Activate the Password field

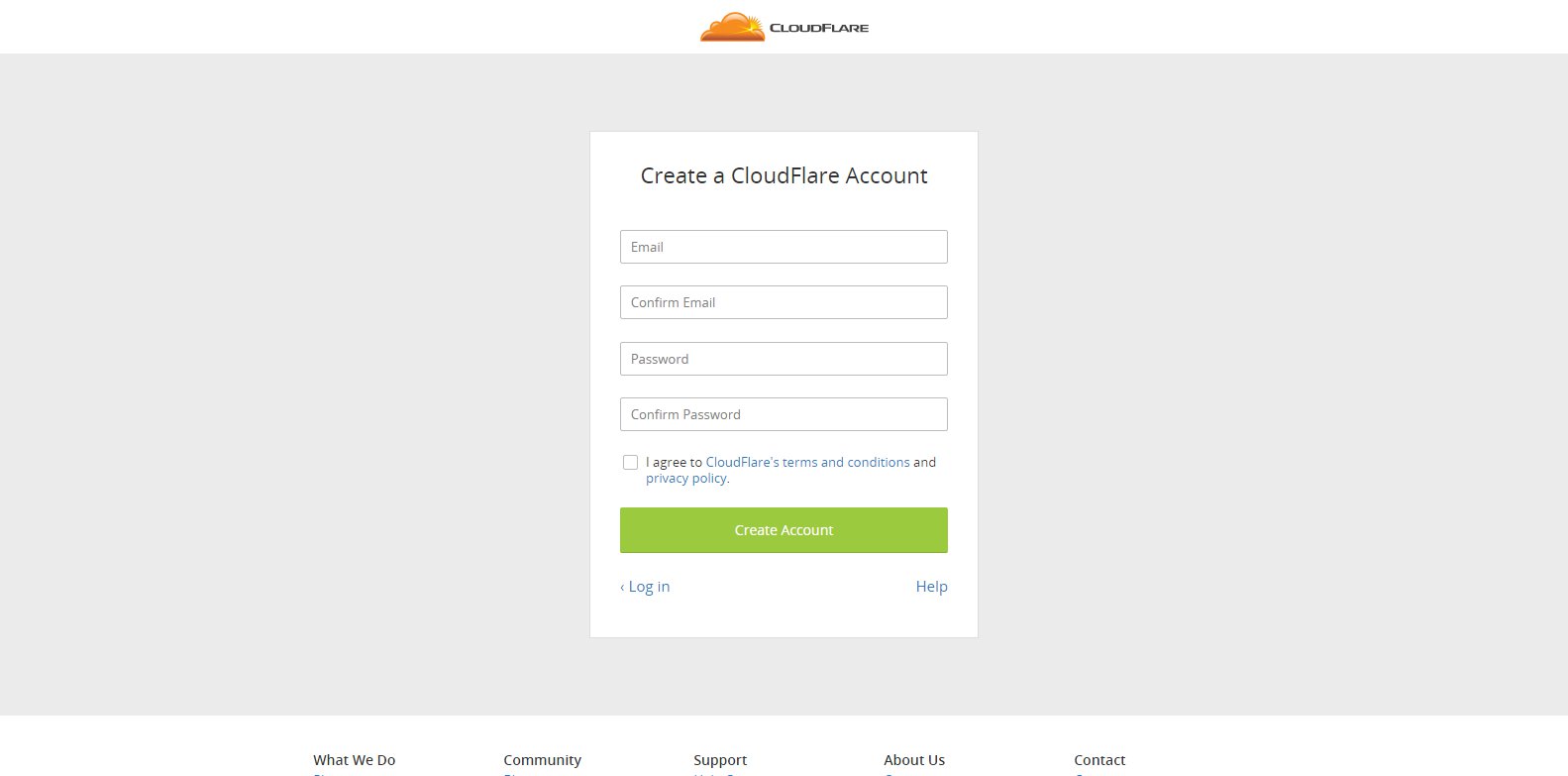[784, 359]
